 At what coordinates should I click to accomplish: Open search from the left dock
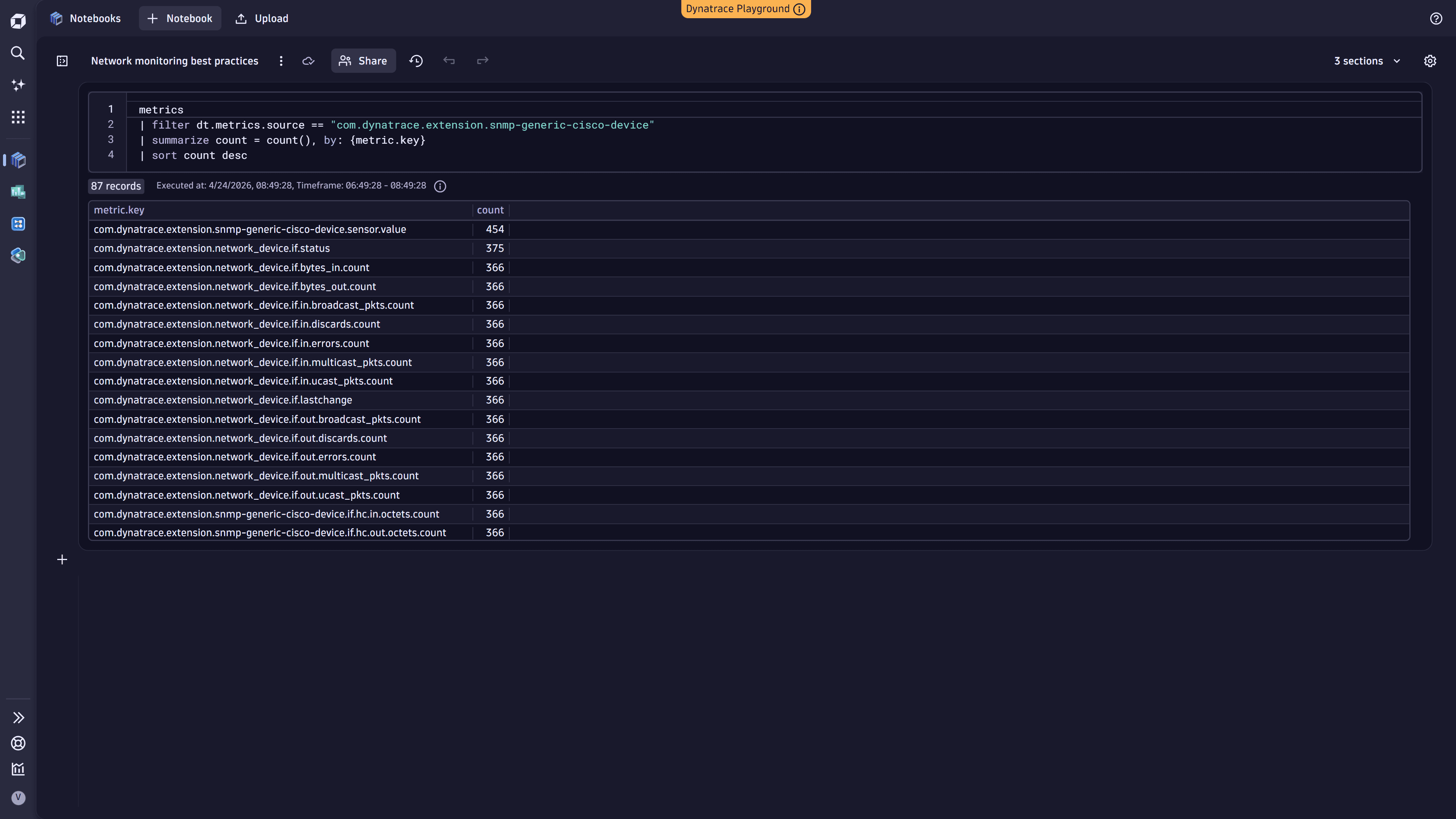(18, 53)
